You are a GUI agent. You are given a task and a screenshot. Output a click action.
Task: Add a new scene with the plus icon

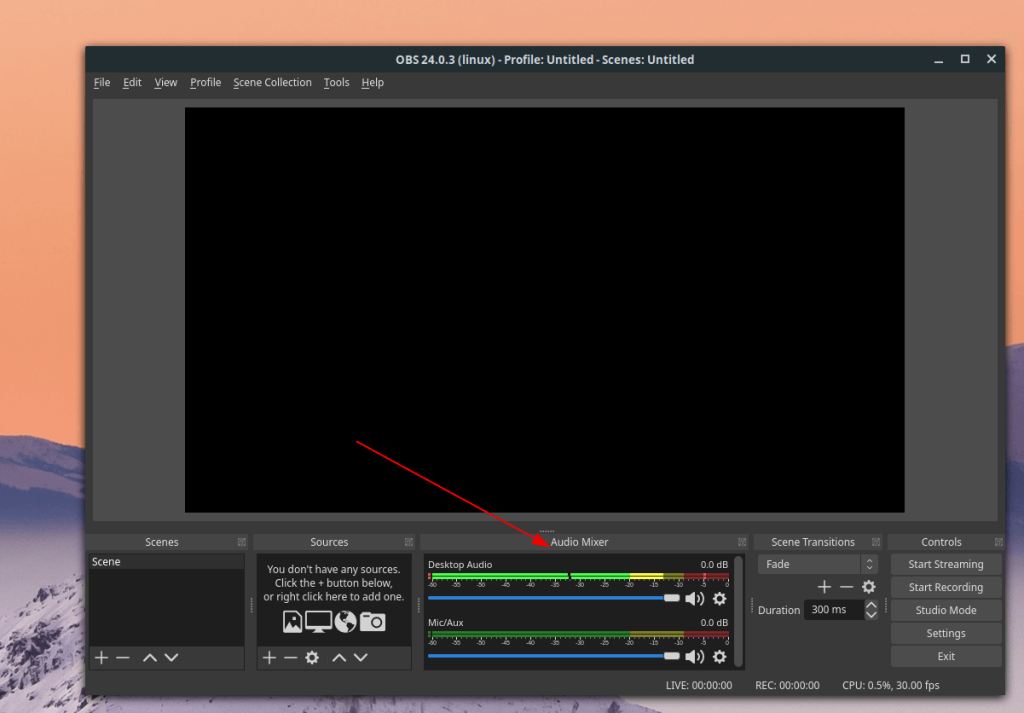click(101, 658)
